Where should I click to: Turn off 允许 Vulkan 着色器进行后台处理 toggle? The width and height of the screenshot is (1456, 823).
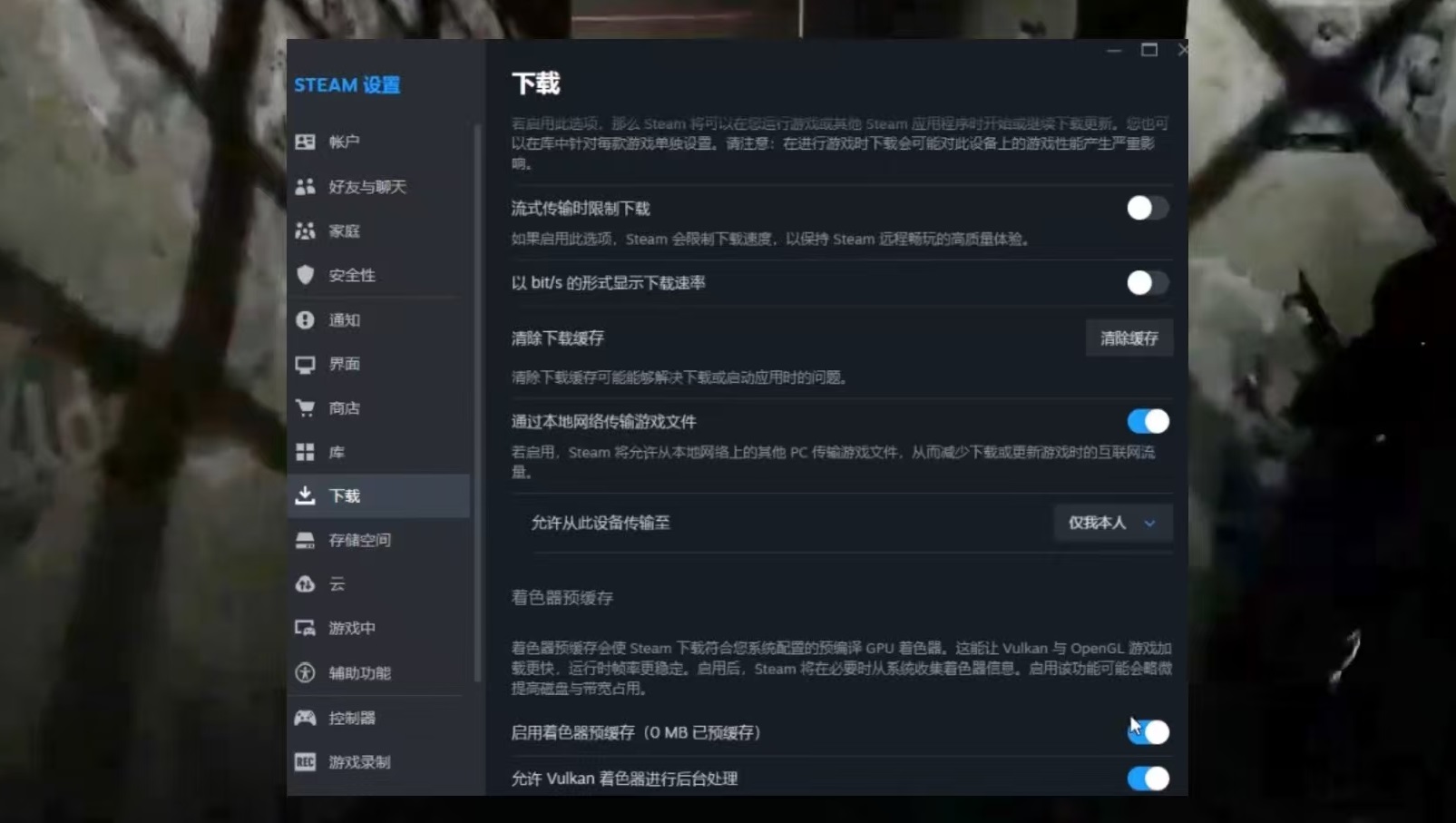[1147, 779]
